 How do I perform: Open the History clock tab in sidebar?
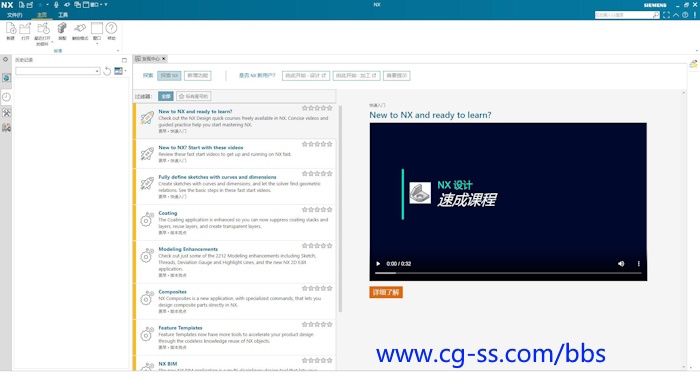(x=6, y=97)
